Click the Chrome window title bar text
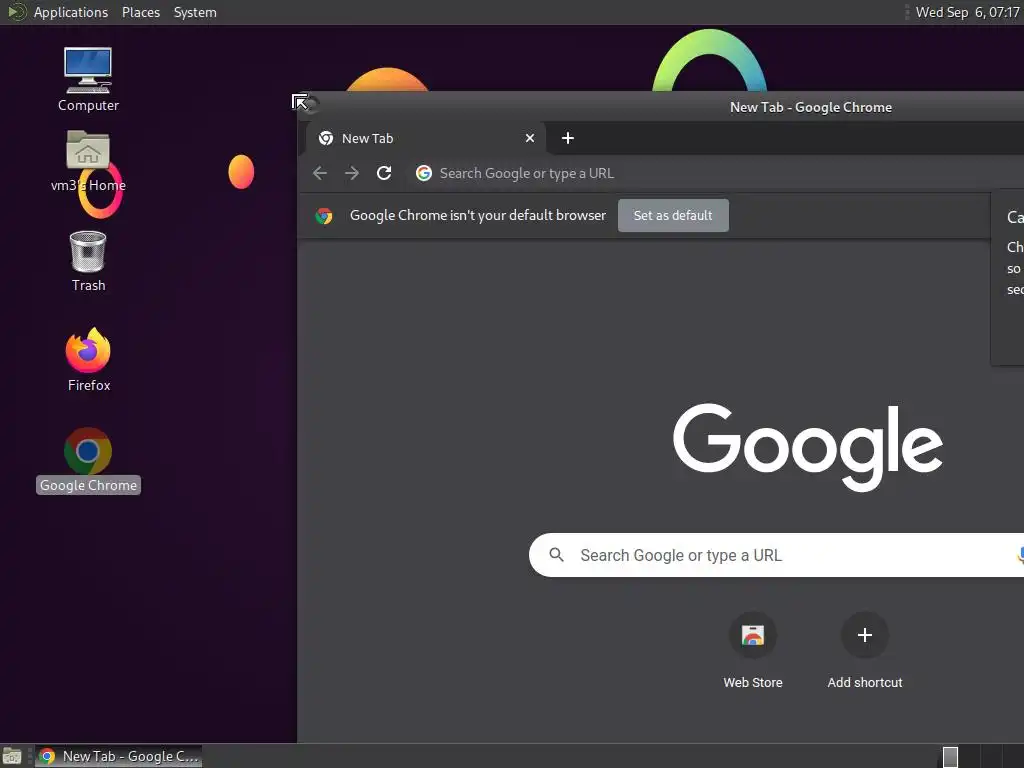This screenshot has height=768, width=1024. (x=810, y=107)
